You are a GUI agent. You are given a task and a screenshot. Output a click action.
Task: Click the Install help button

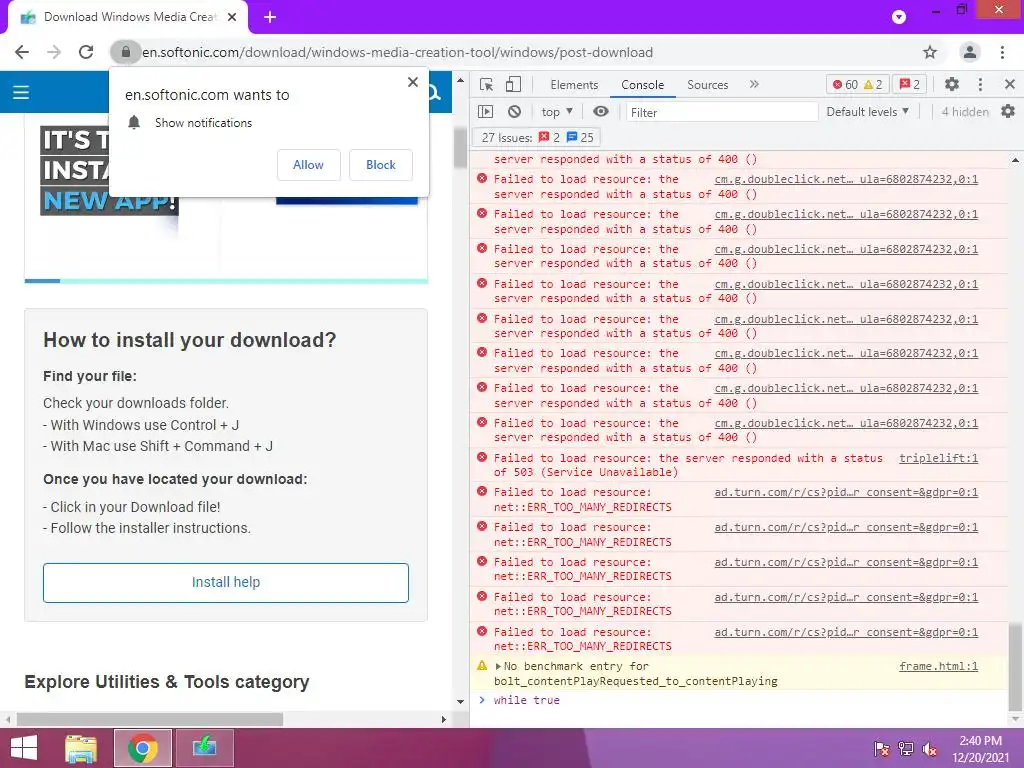[x=226, y=583]
